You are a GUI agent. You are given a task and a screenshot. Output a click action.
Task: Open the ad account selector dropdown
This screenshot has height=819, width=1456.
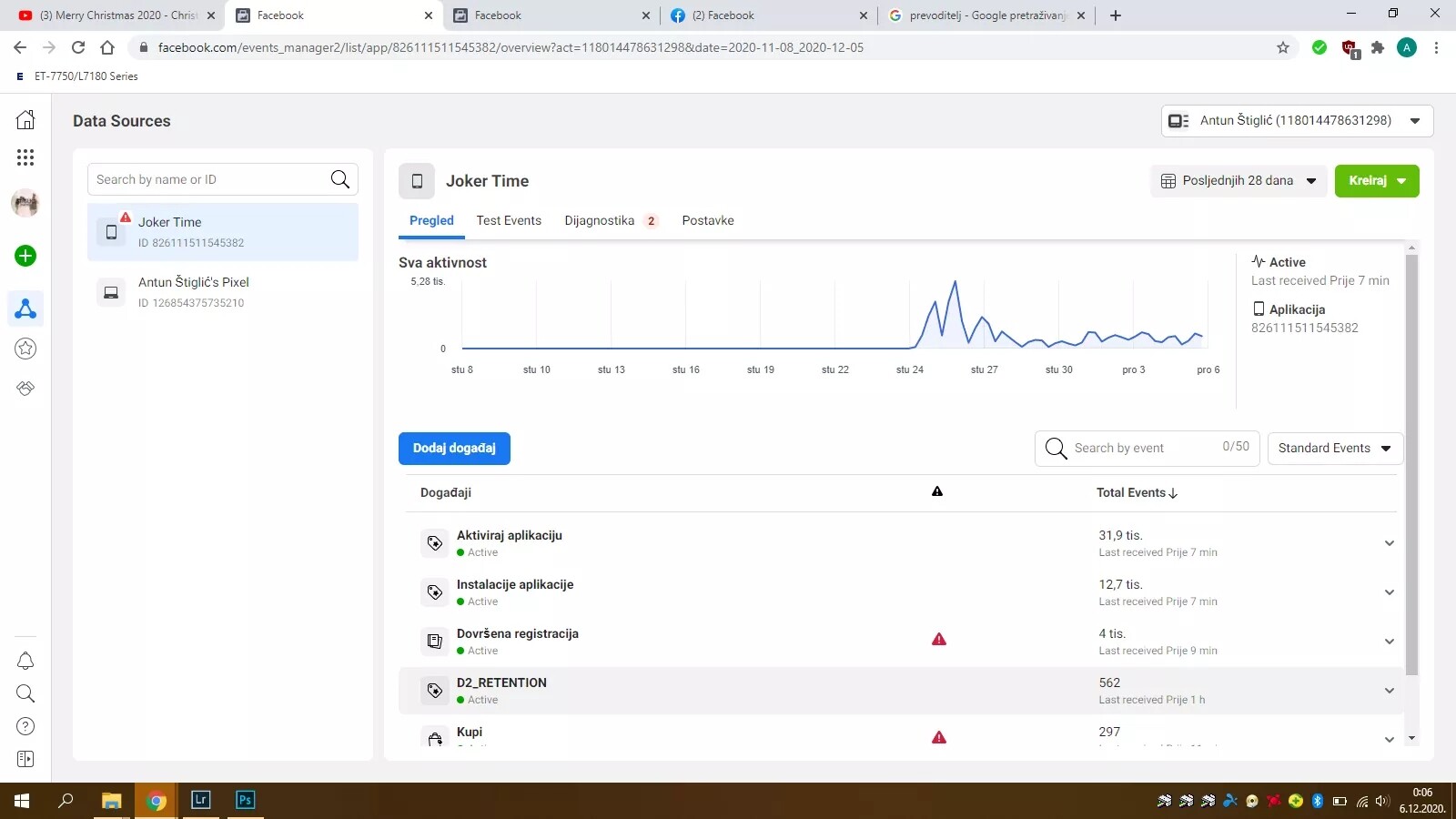tap(1297, 121)
